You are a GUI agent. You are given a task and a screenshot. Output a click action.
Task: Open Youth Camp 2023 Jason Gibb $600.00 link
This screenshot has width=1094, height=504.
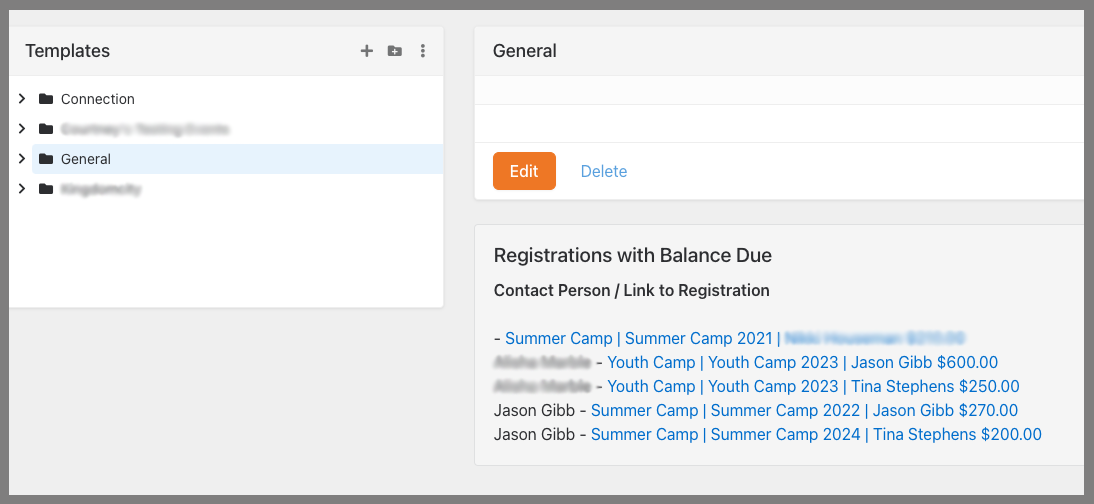(x=802, y=362)
